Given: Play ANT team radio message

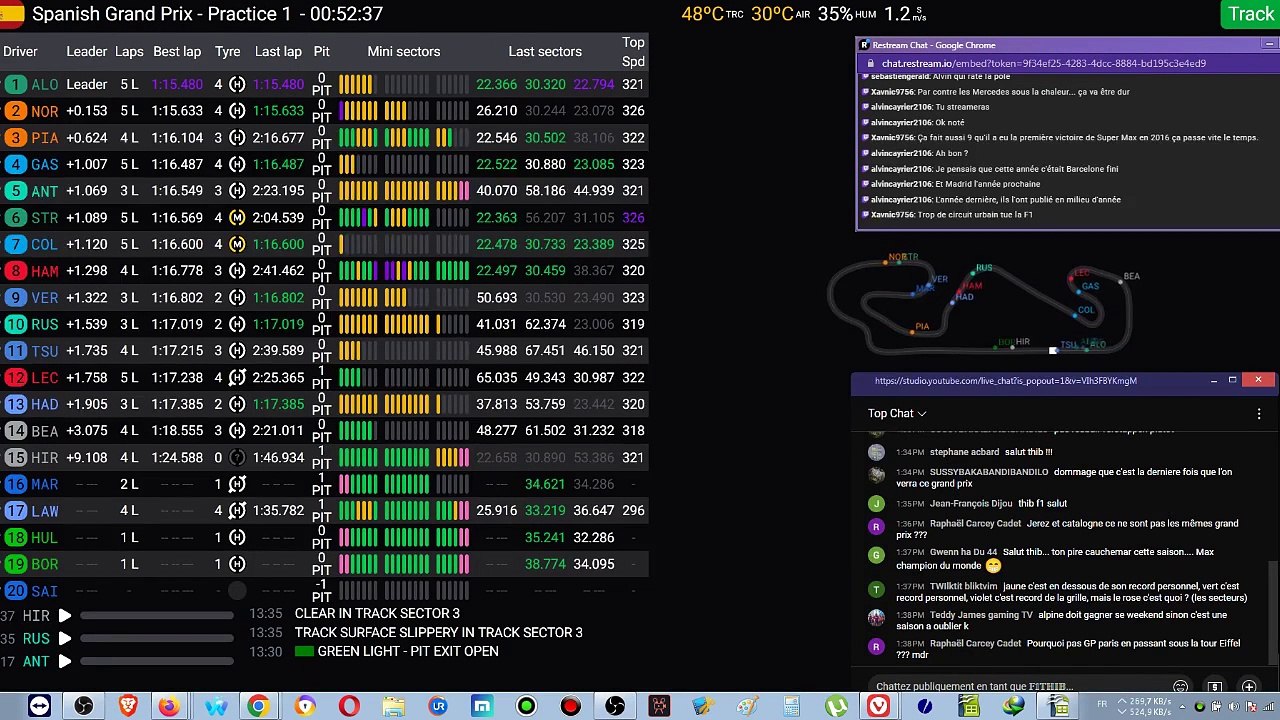Looking at the screenshot, I should pyautogui.click(x=65, y=661).
